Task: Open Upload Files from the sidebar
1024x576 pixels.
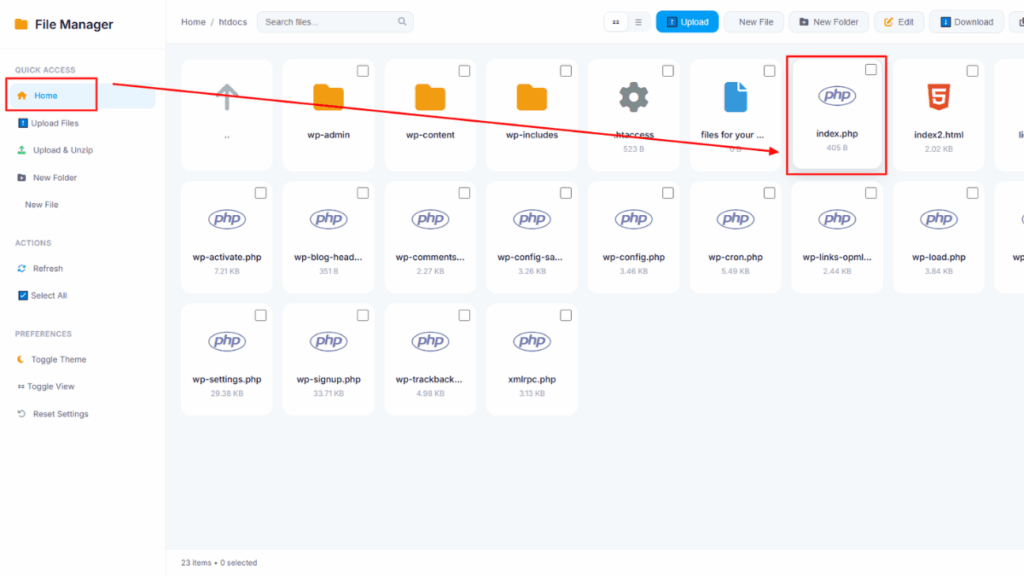Action: [x=24, y=122]
